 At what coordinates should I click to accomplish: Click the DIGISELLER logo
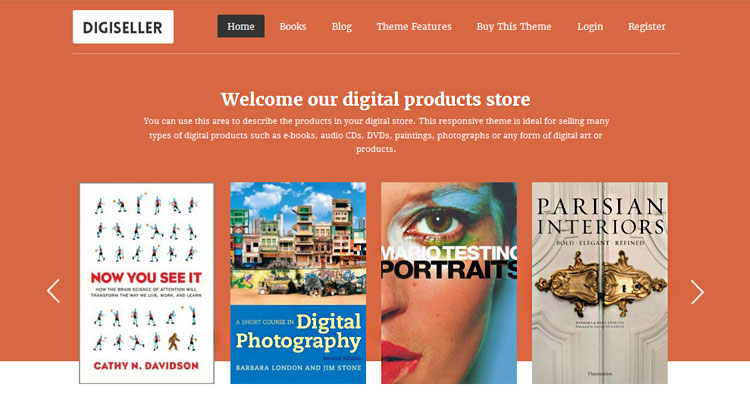point(123,27)
